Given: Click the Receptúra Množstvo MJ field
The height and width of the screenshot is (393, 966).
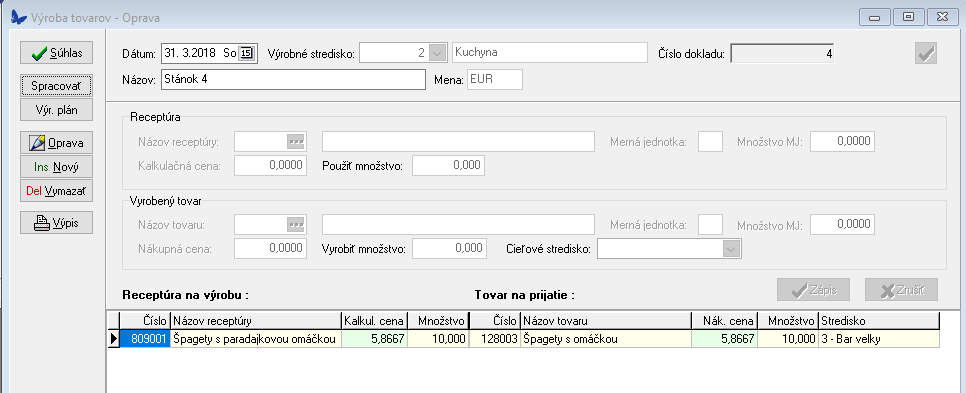Looking at the screenshot, I should pos(842,141).
